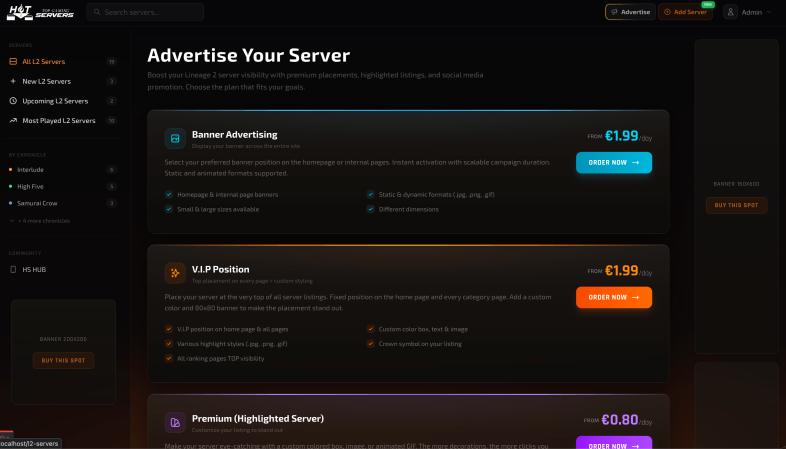Expand the Admin account dropdown chevron

point(769,12)
